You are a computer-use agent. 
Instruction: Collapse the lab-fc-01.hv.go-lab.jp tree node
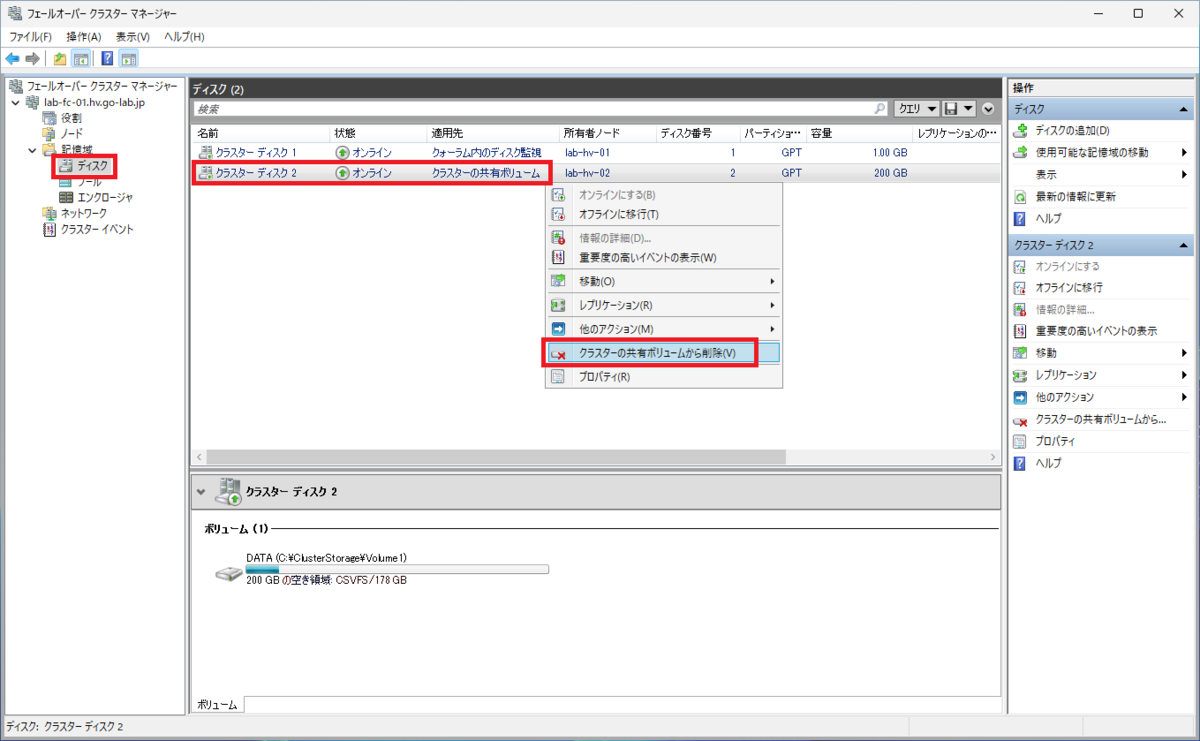pyautogui.click(x=15, y=102)
